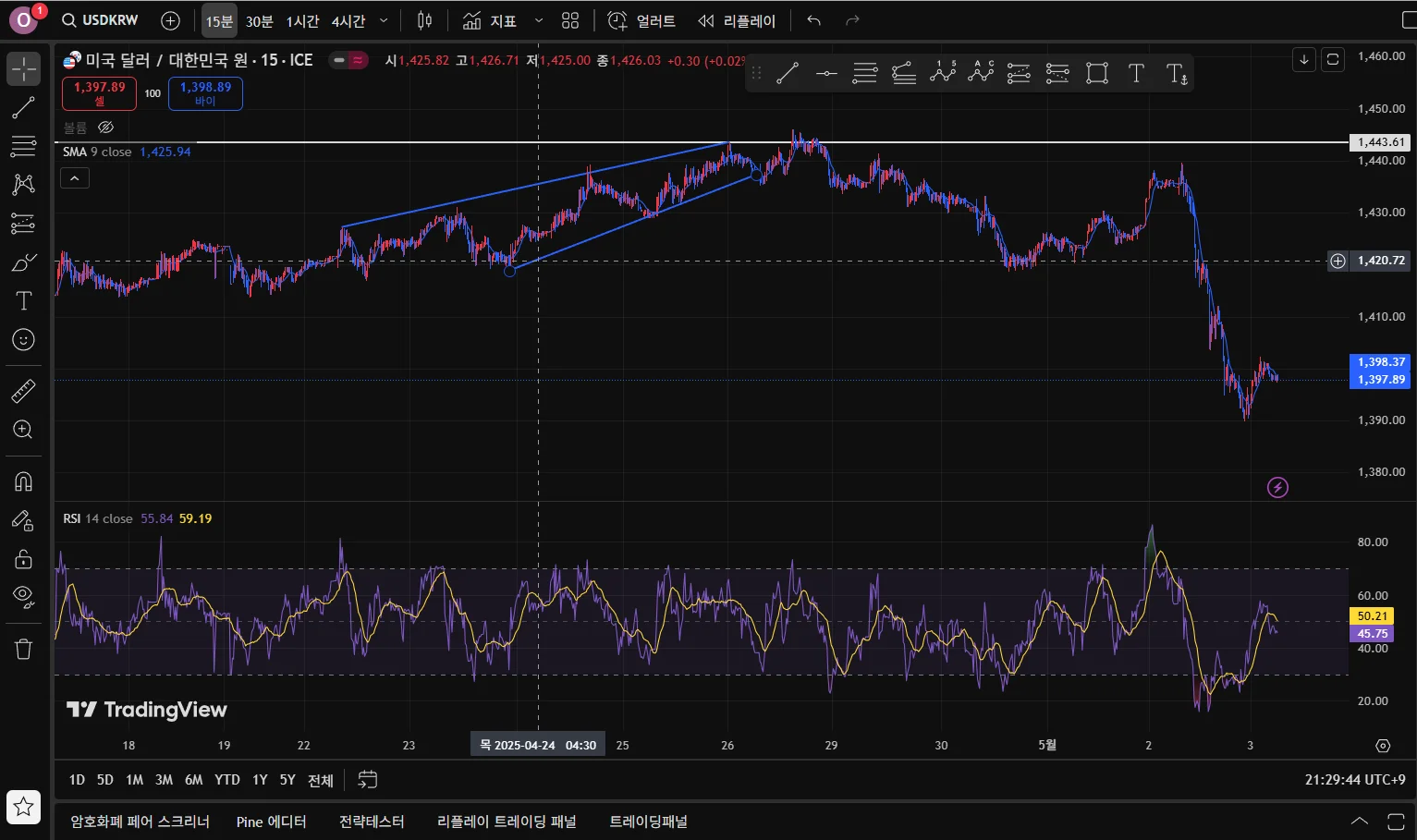Pick rectangle shape in floating toolbar
Screen dimensions: 1417x840
point(1097,73)
